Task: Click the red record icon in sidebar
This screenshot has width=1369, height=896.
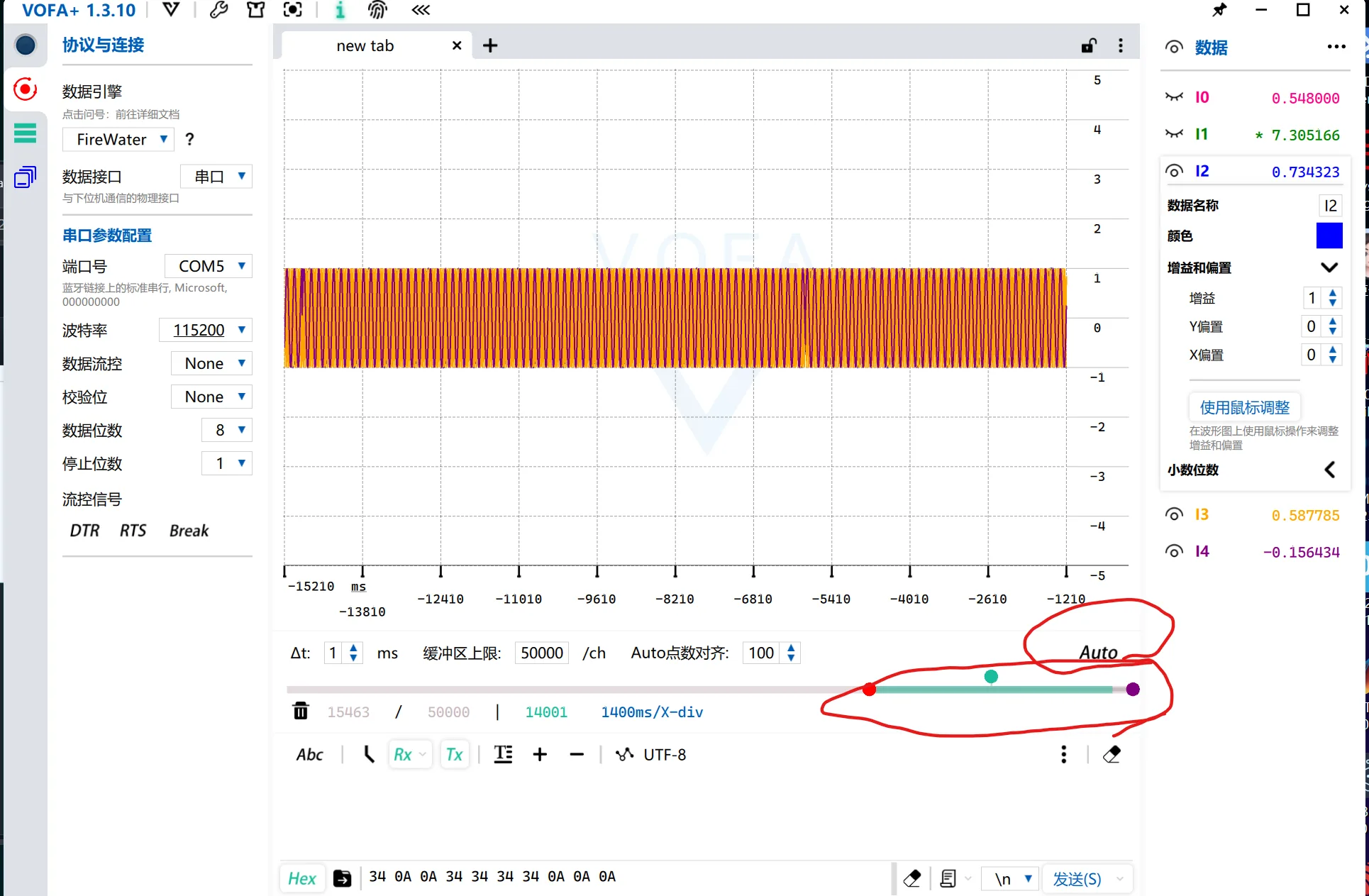Action: pos(26,89)
